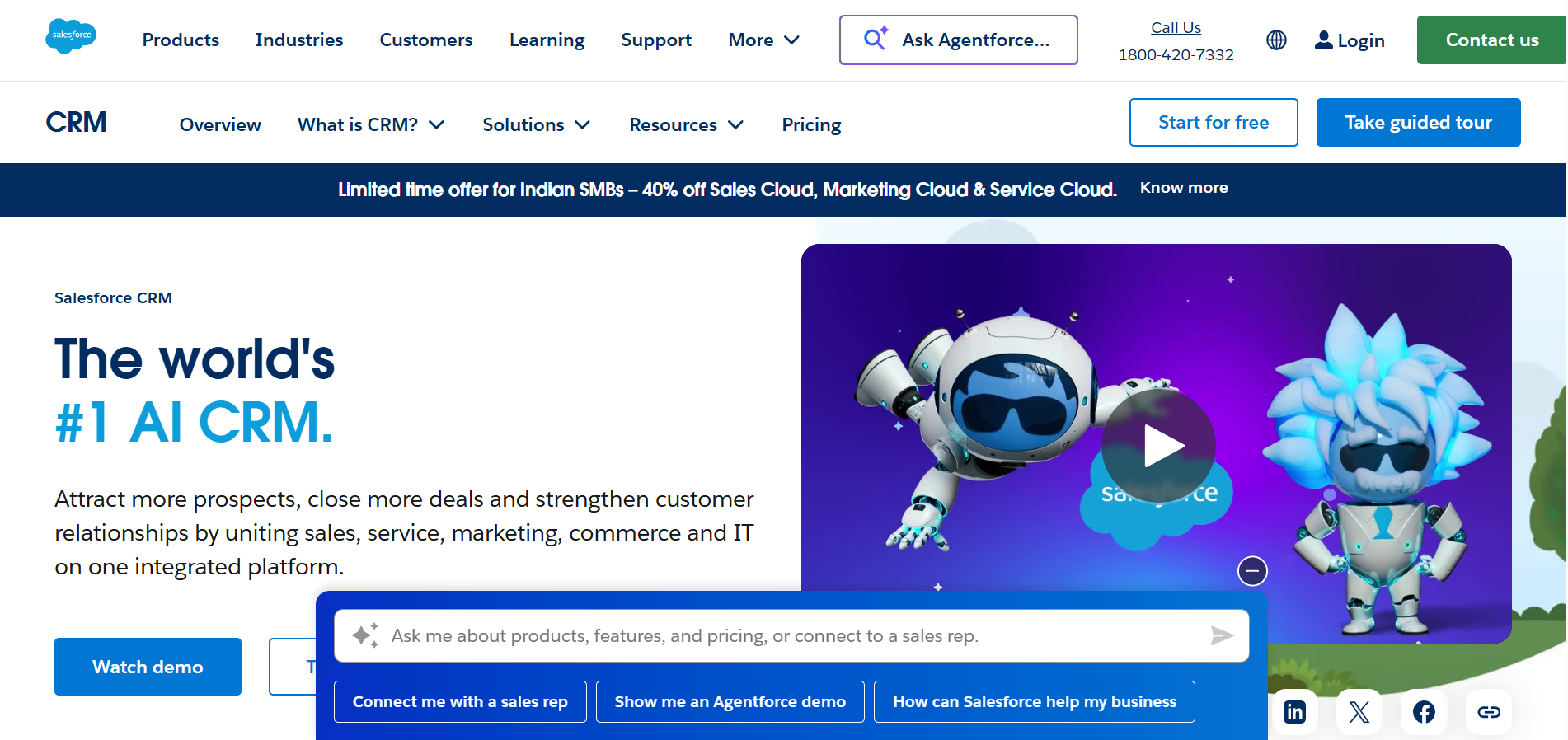Expand the More menu

coord(763,40)
